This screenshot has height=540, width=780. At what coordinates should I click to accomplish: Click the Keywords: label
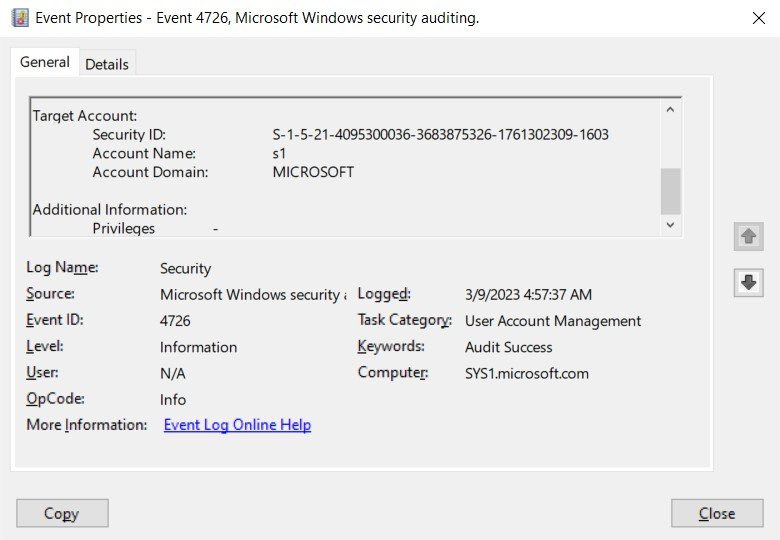[391, 346]
